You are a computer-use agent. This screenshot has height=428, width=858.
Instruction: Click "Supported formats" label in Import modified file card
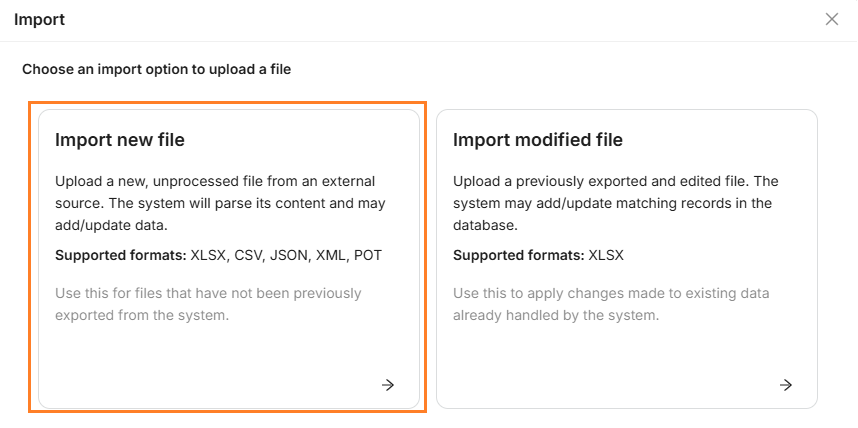[519, 255]
